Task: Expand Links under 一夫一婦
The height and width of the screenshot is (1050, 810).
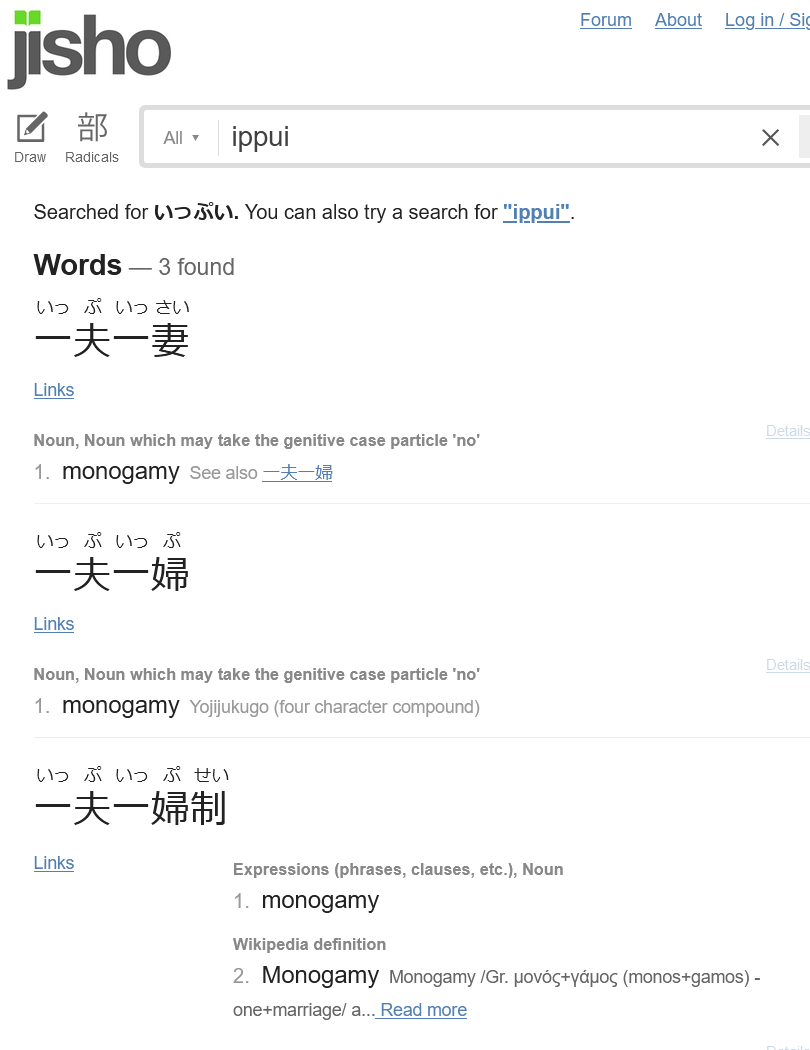Action: (54, 623)
